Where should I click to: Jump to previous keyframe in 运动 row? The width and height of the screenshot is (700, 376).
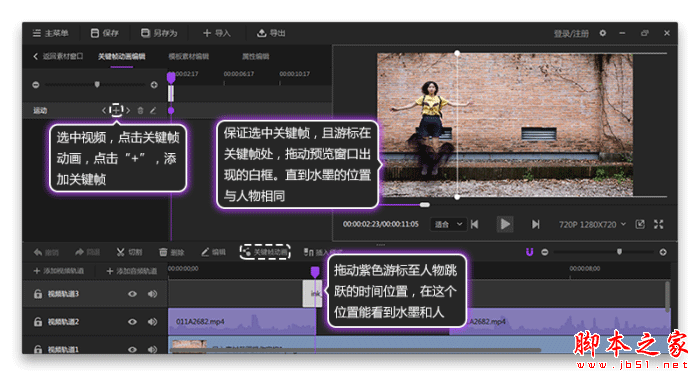click(104, 110)
